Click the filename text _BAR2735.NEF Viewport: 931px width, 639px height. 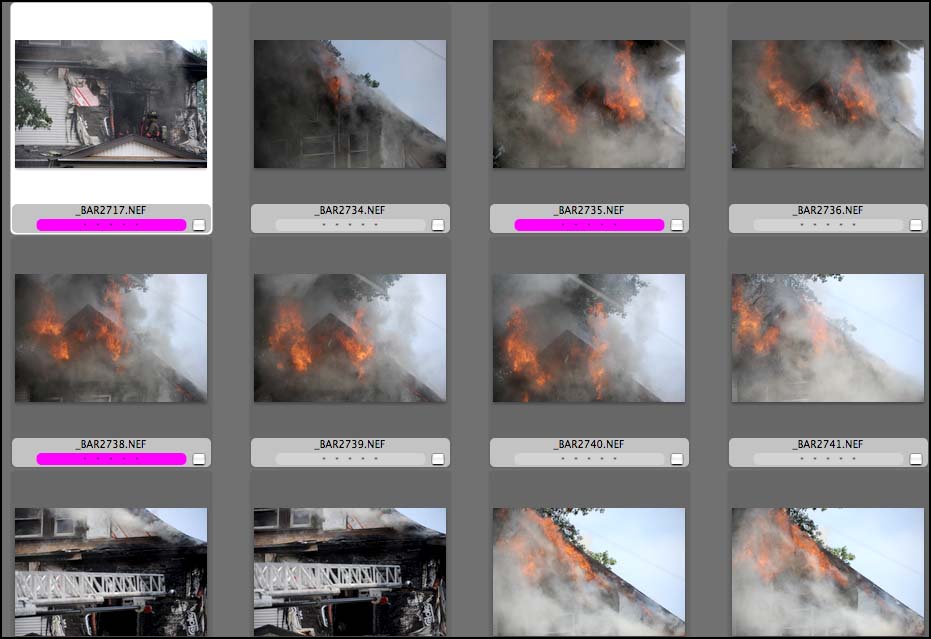click(589, 210)
